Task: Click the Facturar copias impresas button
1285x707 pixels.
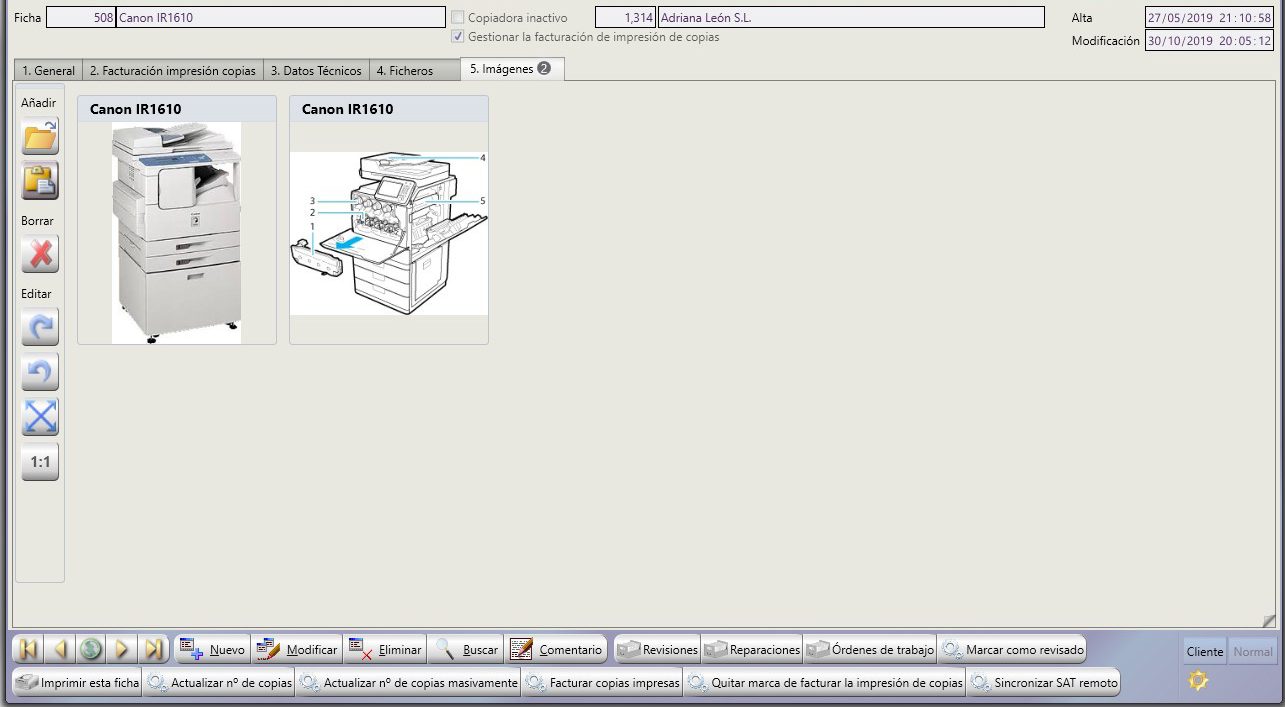Action: click(603, 683)
